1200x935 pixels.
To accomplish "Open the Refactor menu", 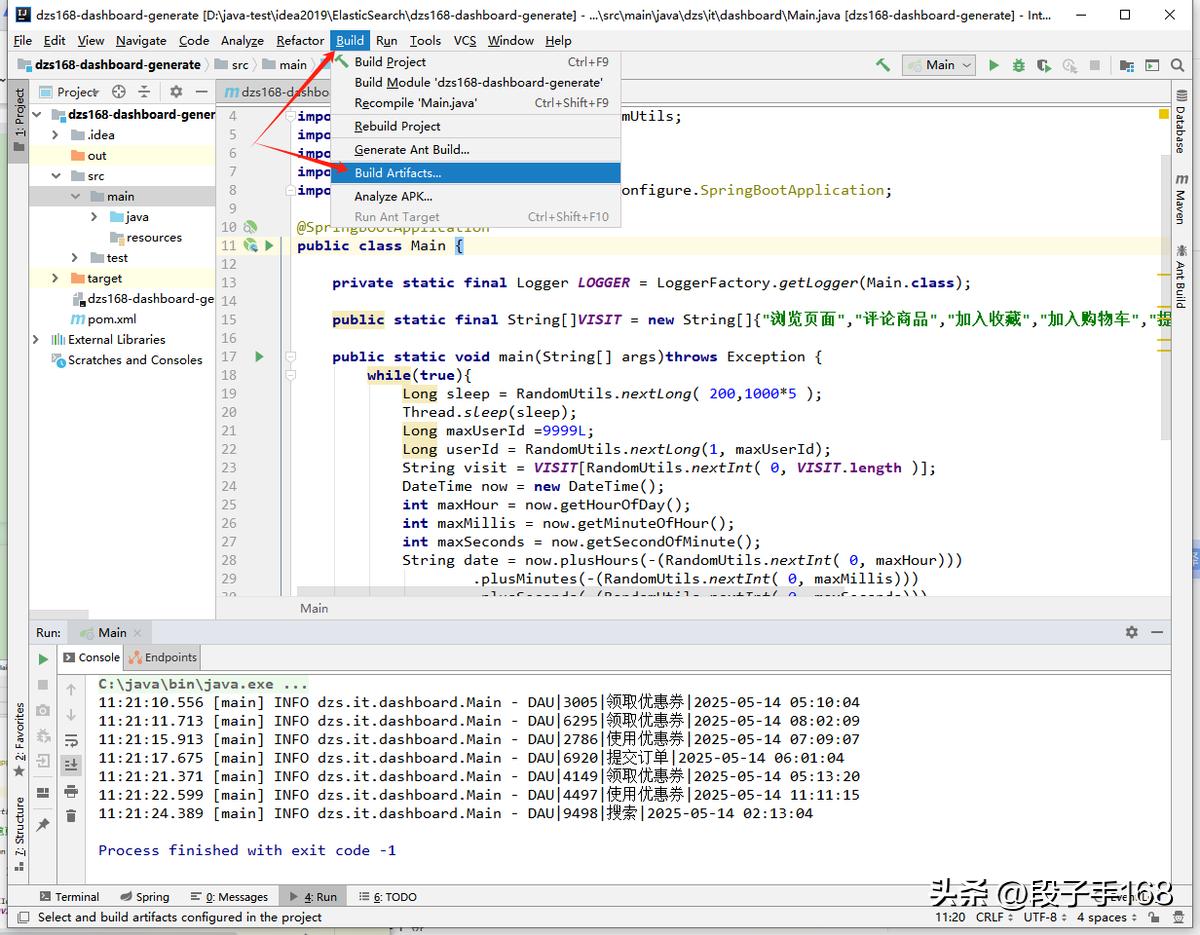I will point(300,40).
